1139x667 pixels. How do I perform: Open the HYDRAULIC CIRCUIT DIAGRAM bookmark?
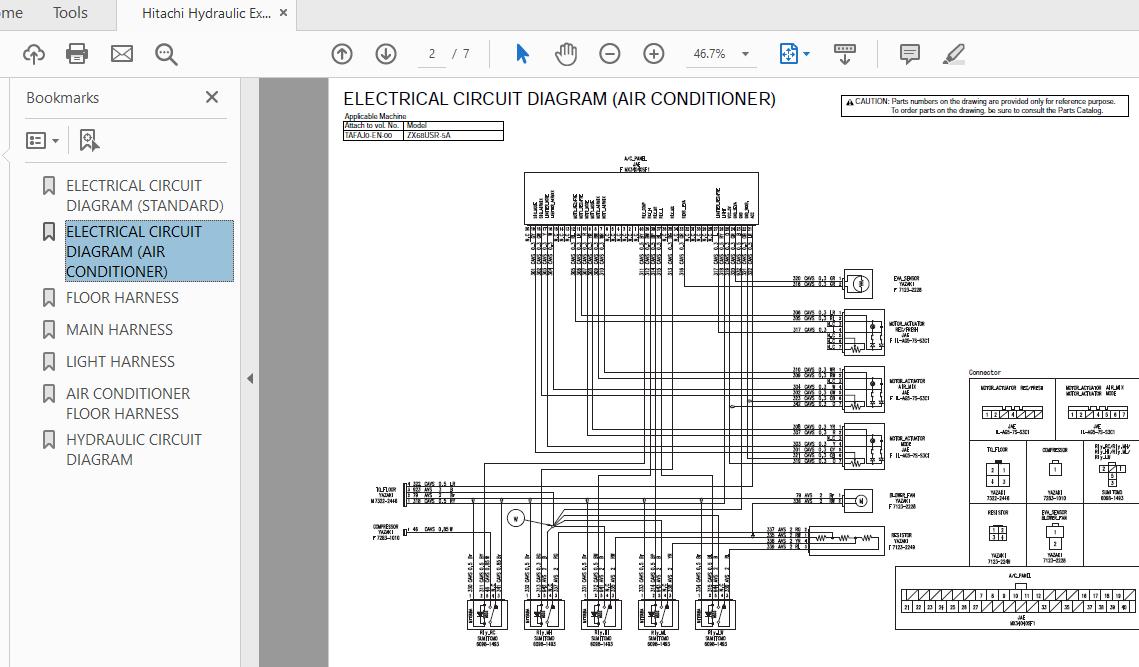pyautogui.click(x=133, y=449)
